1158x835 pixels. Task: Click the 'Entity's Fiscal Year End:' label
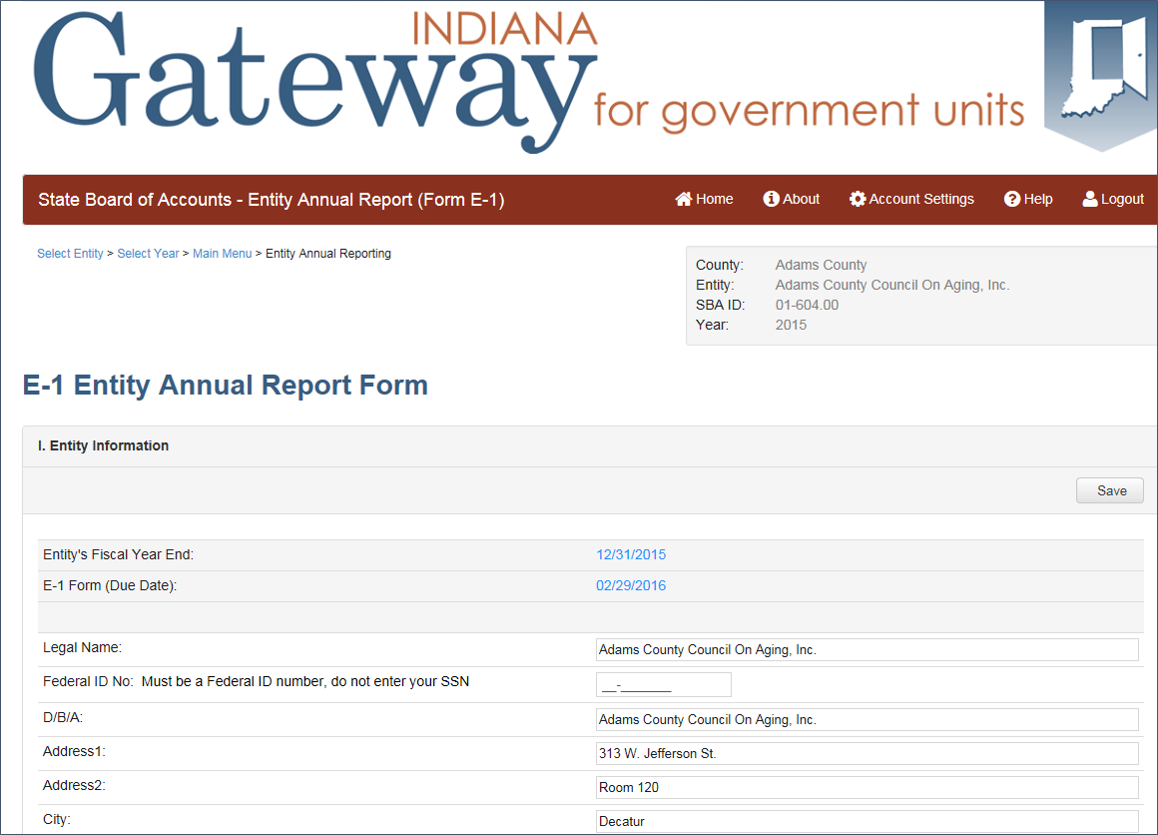pos(118,554)
